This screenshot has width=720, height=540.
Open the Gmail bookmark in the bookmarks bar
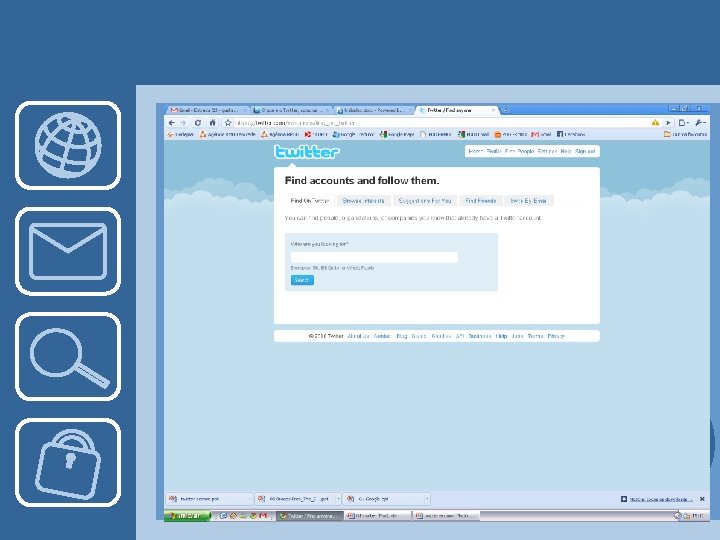click(541, 134)
